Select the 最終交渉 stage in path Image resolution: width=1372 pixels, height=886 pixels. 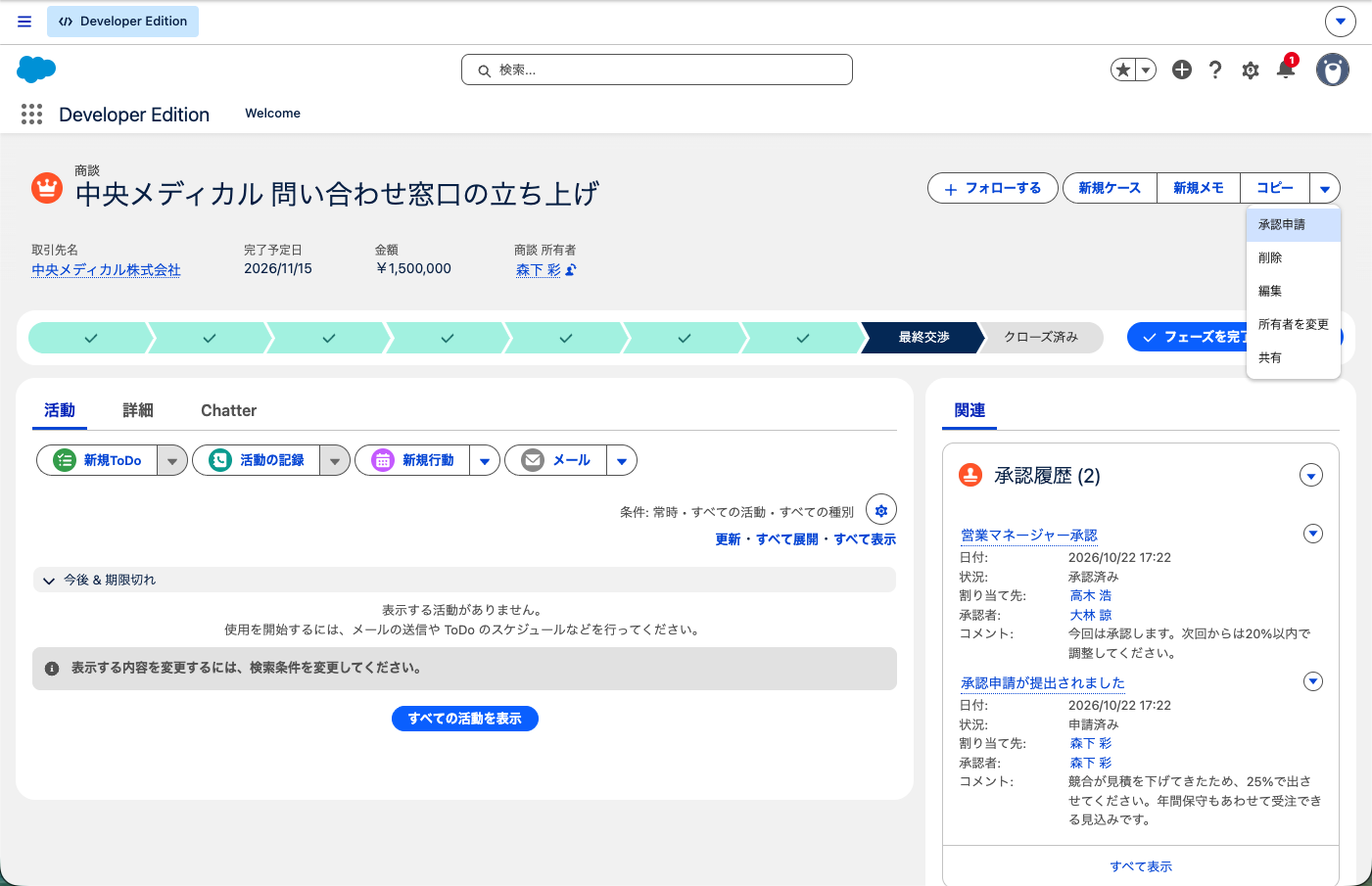[923, 337]
